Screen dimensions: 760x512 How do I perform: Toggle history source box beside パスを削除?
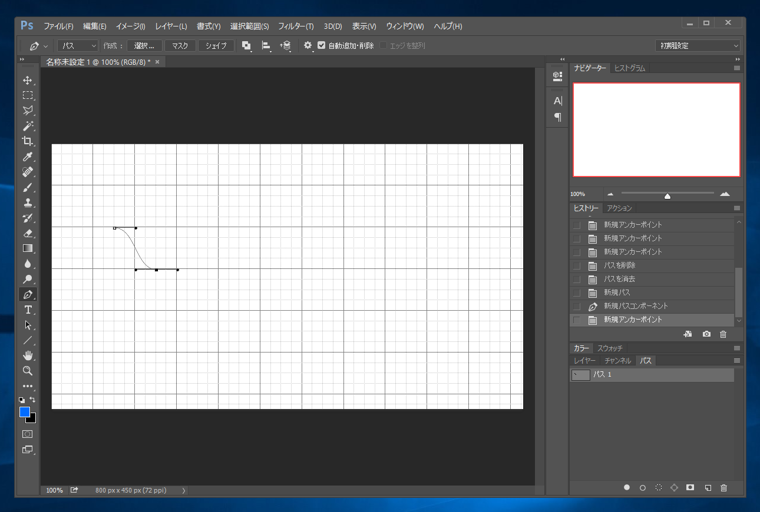click(x=577, y=266)
